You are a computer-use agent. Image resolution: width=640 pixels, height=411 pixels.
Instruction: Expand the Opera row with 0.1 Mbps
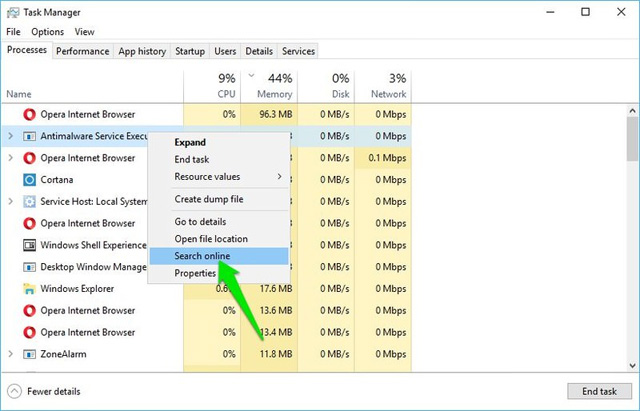[11, 158]
